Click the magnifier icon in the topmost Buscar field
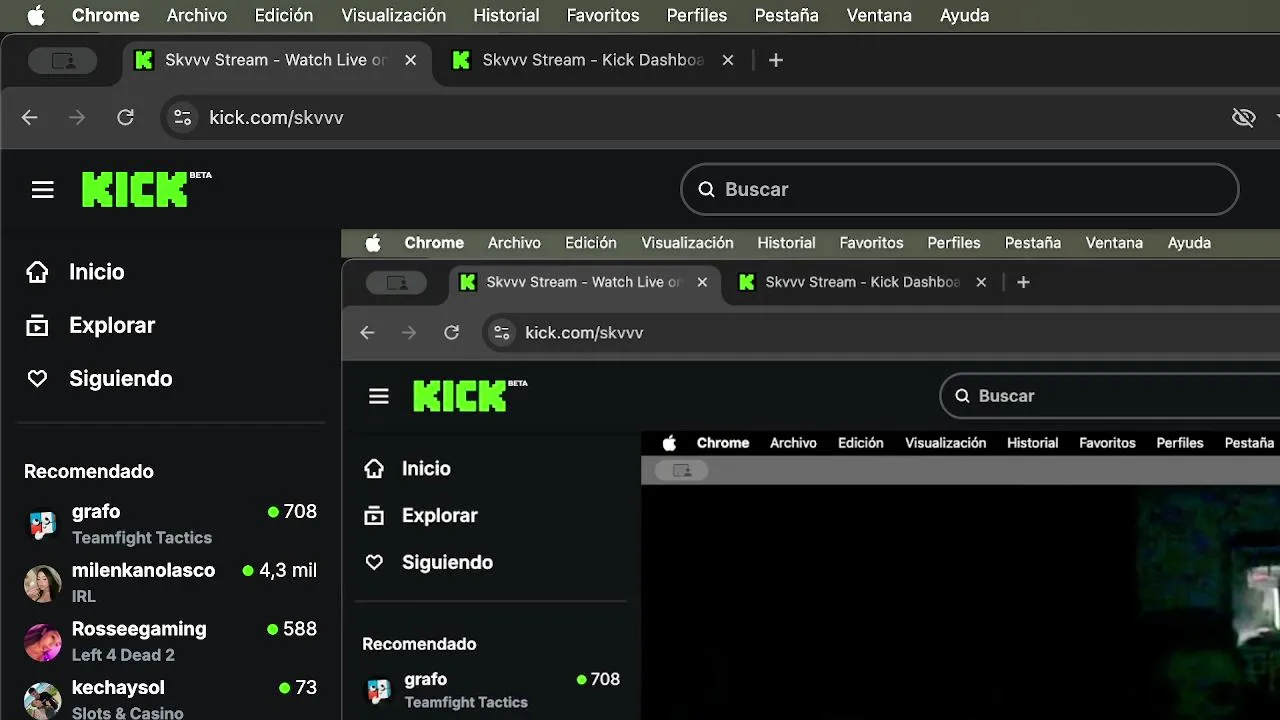The height and width of the screenshot is (720, 1280). (706, 189)
